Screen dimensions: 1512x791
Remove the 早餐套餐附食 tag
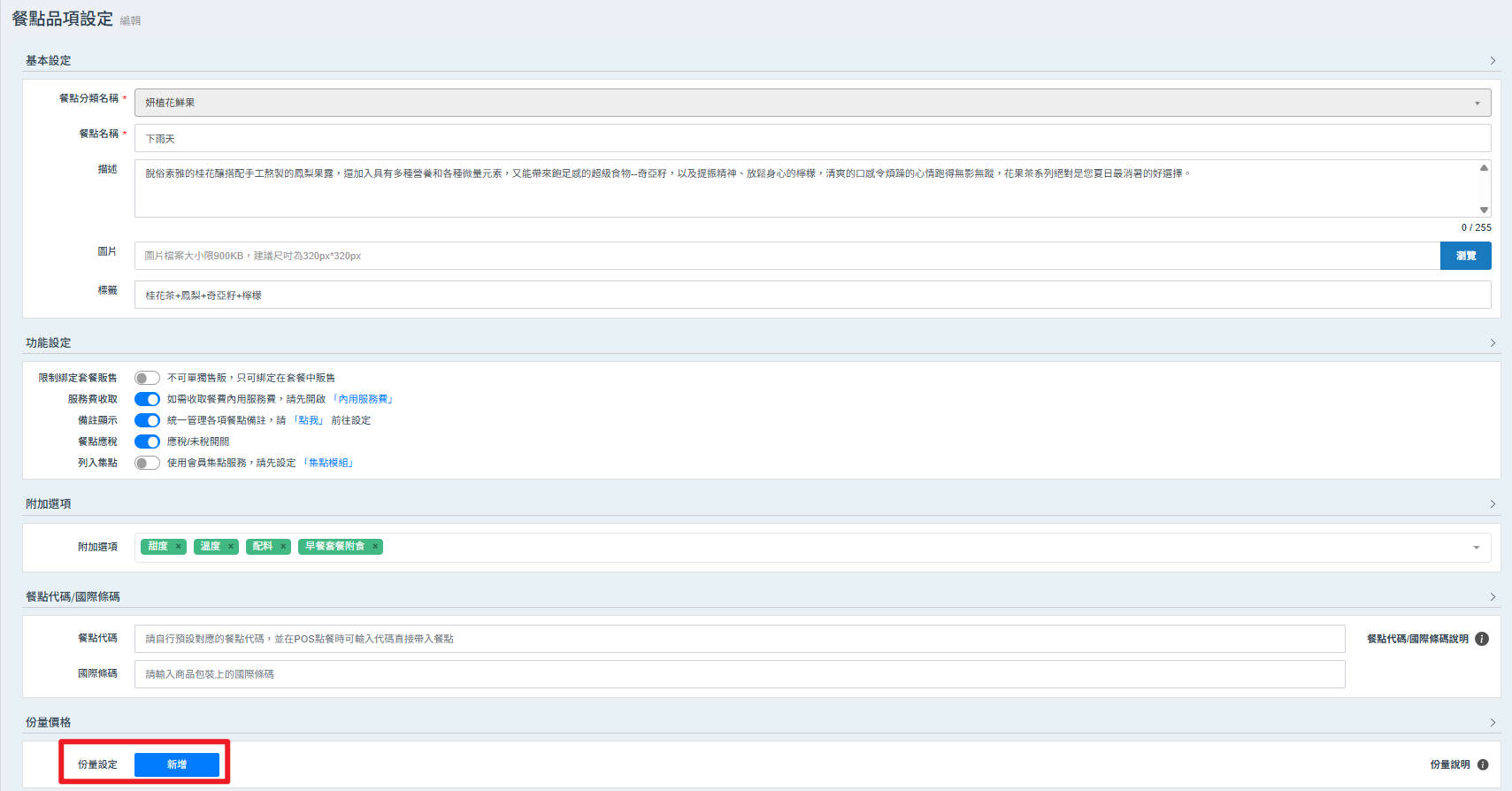pos(375,547)
